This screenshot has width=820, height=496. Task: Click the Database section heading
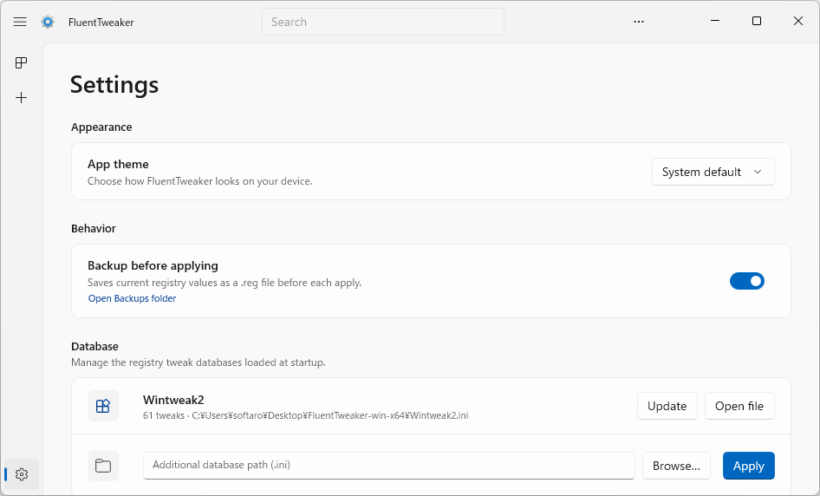pyautogui.click(x=95, y=346)
